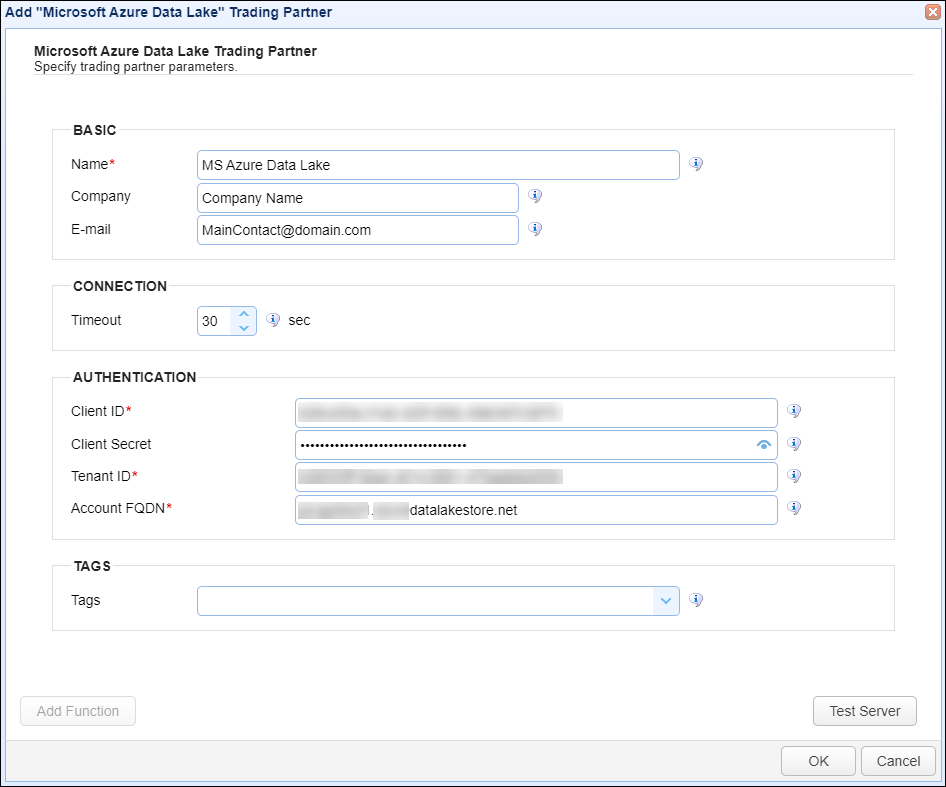
Task: Click the info icon beside Client ID
Action: pyautogui.click(x=794, y=411)
